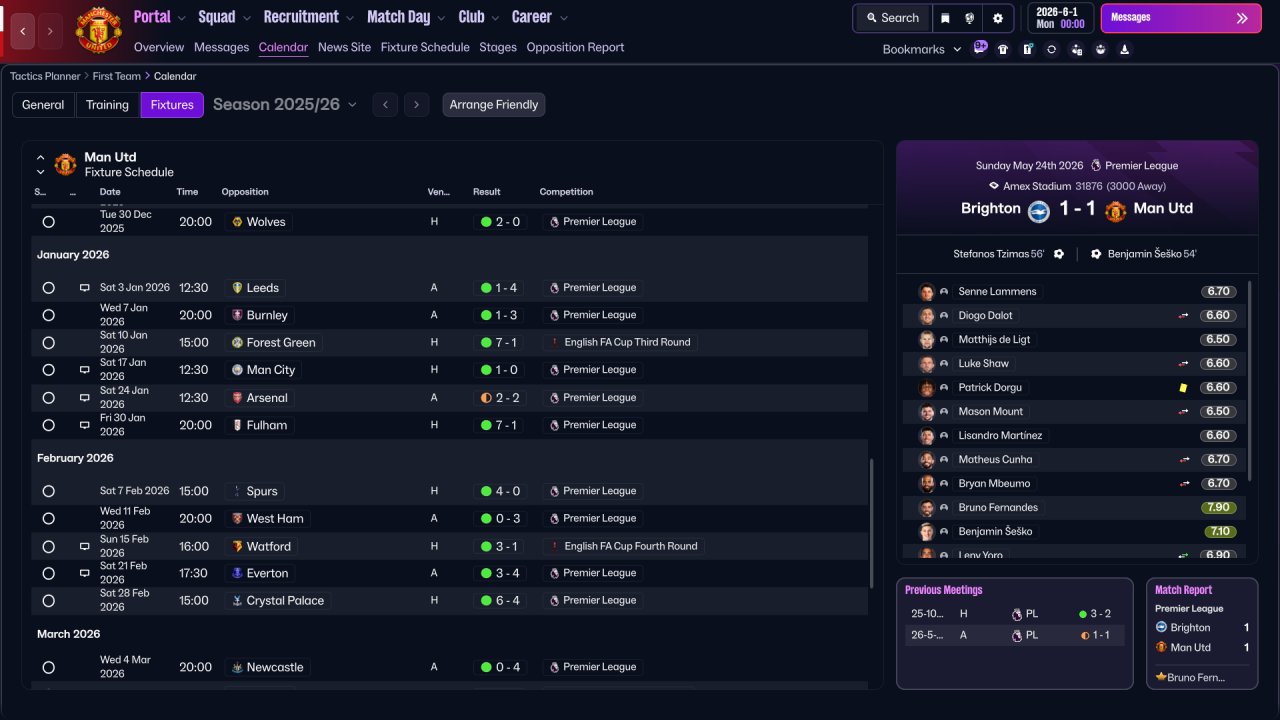Viewport: 1280px width, 720px height.
Task: Open the purple Messages button
Action: pyautogui.click(x=1180, y=18)
